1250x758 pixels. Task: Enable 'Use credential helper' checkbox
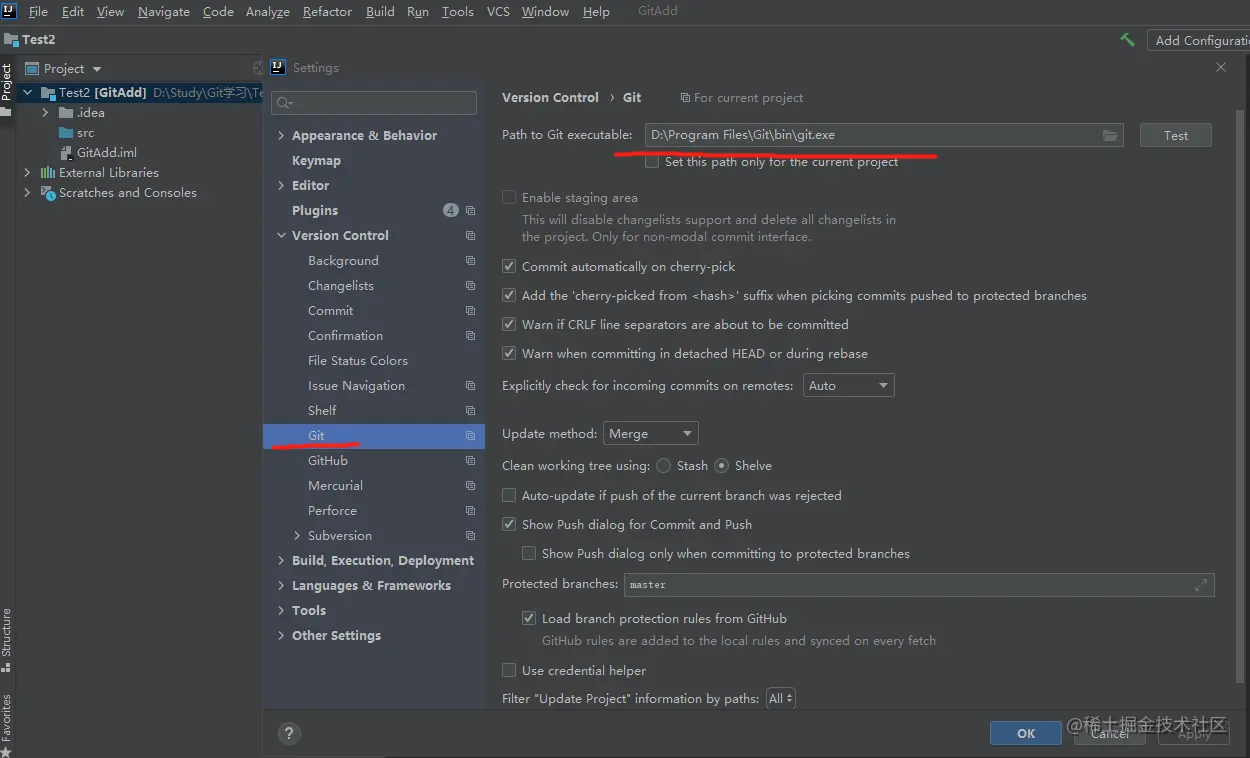click(509, 671)
